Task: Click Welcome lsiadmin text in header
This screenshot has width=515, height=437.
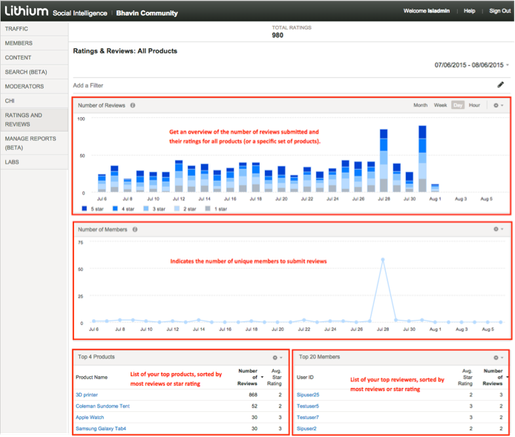Action: [x=426, y=11]
